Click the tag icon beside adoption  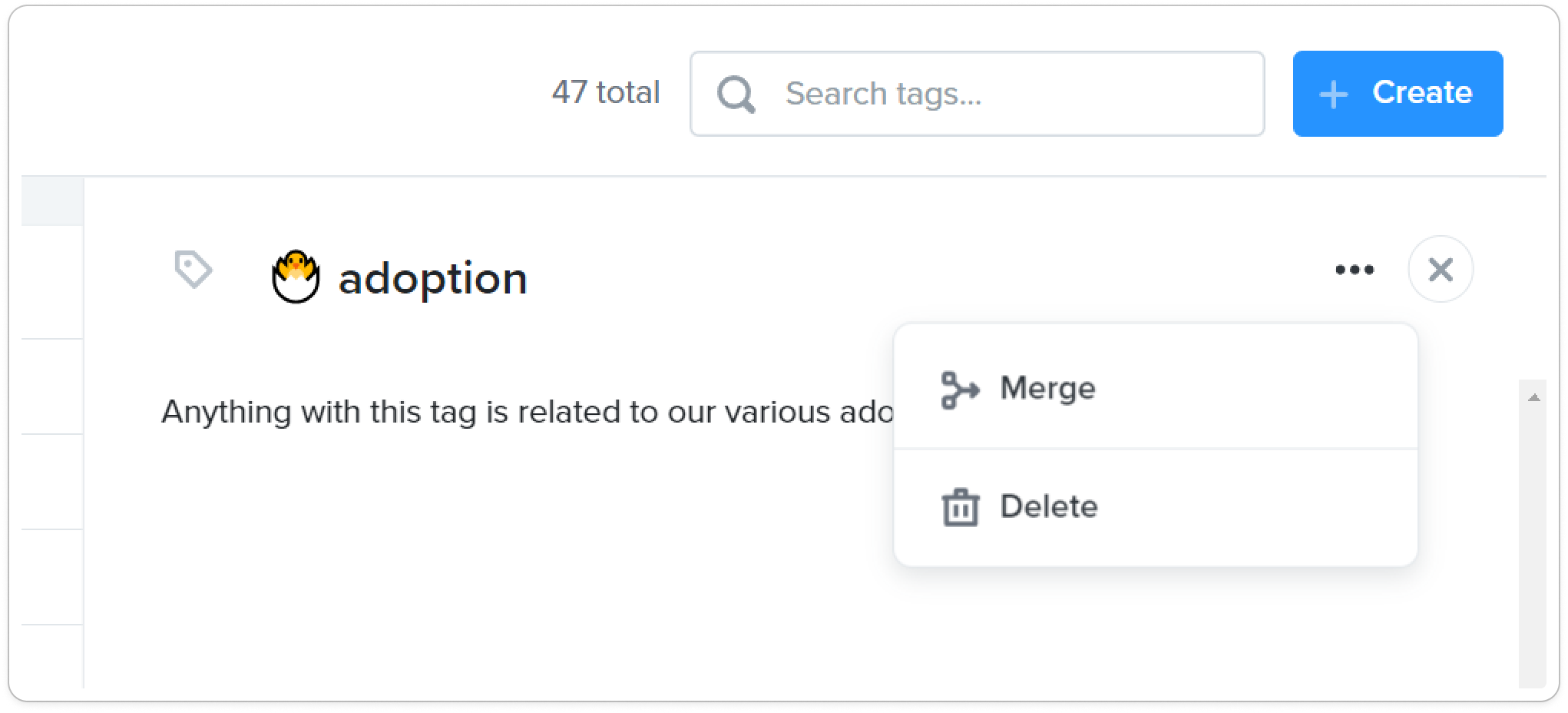point(193,269)
